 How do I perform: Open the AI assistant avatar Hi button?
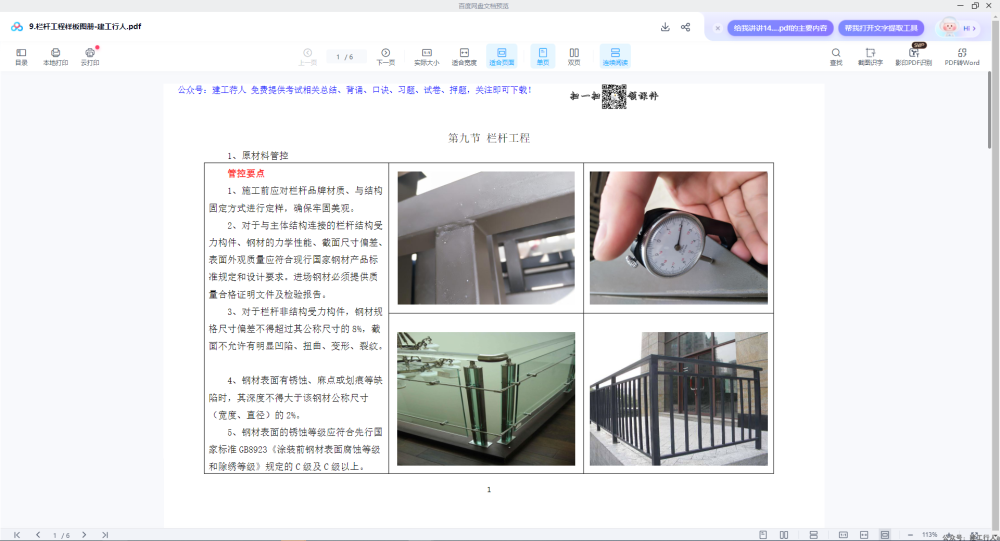(x=959, y=28)
